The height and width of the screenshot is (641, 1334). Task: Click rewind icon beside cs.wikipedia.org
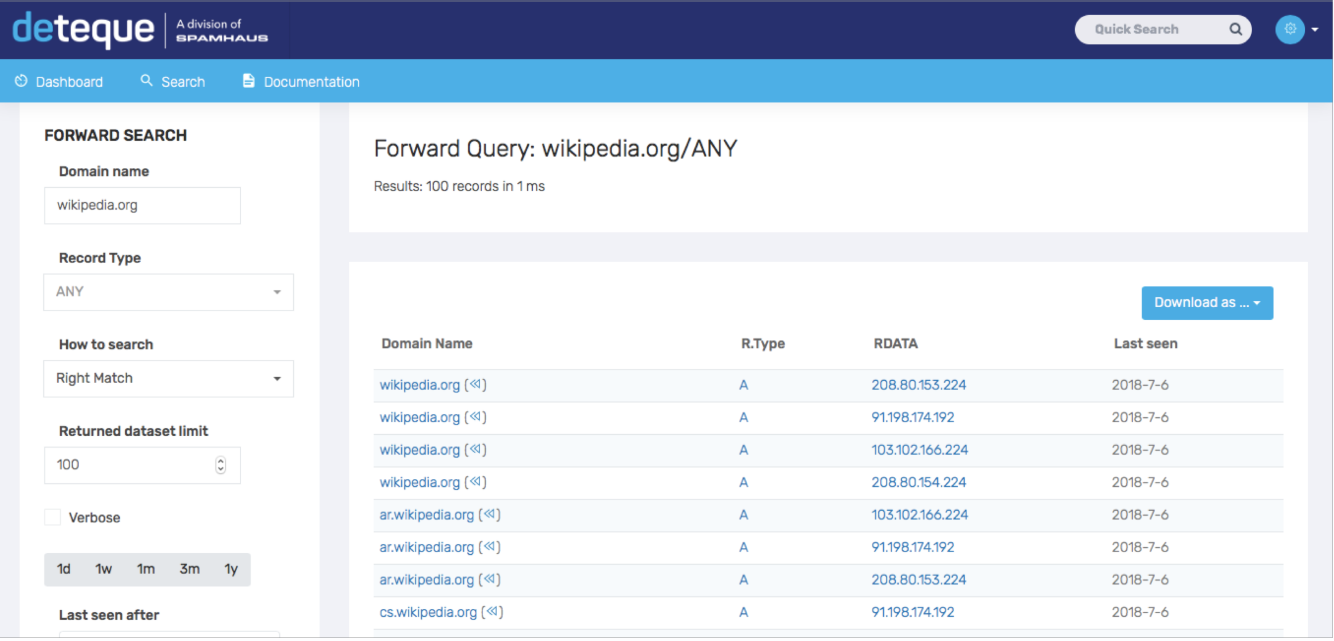pyautogui.click(x=493, y=612)
